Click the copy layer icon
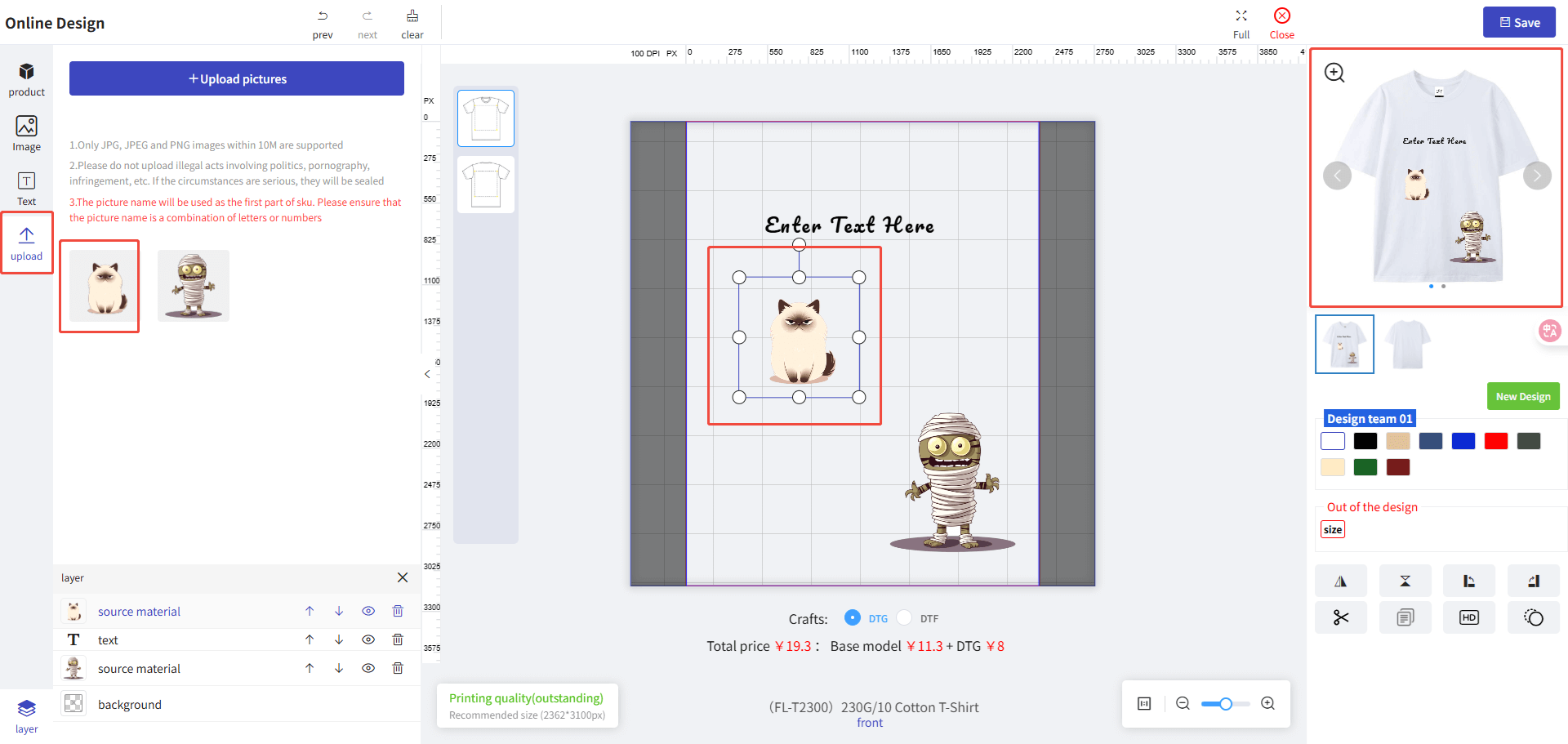 (x=1405, y=617)
